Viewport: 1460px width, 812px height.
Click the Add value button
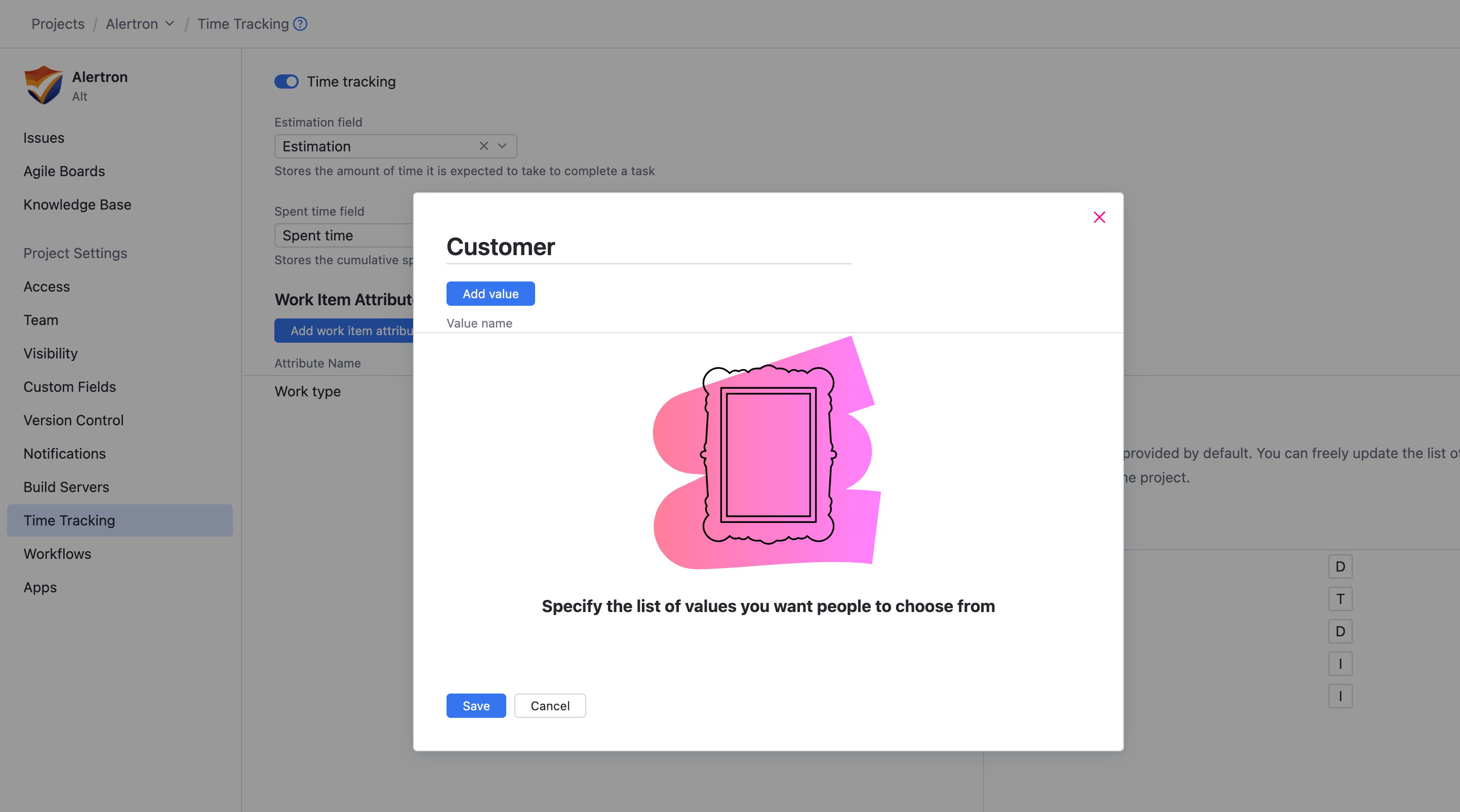490,294
